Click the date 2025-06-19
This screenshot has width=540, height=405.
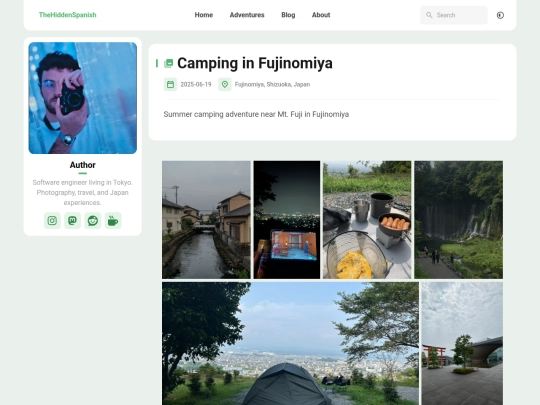[x=196, y=84]
